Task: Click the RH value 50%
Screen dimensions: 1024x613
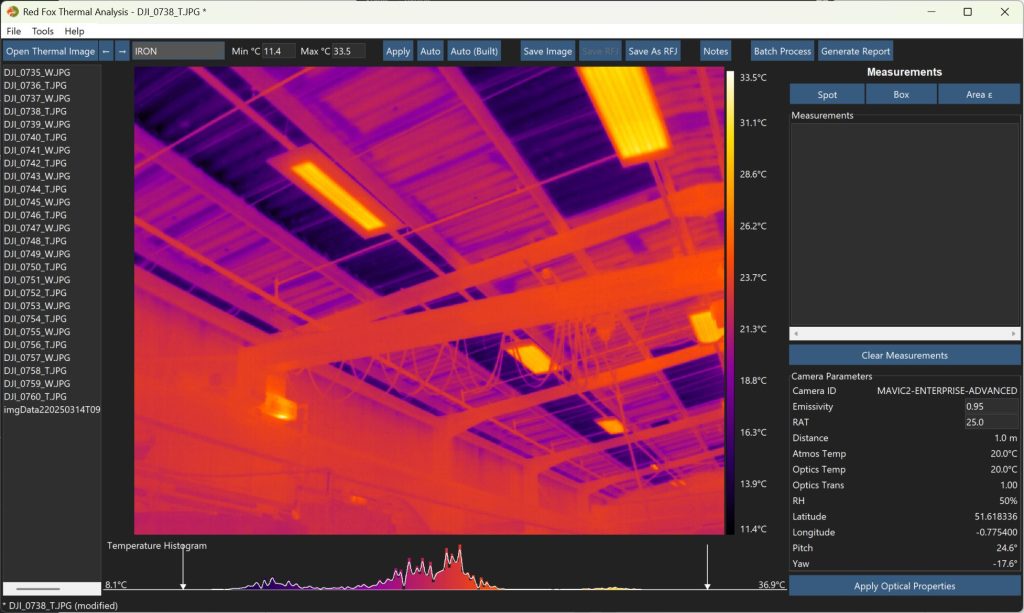Action: (x=1008, y=501)
